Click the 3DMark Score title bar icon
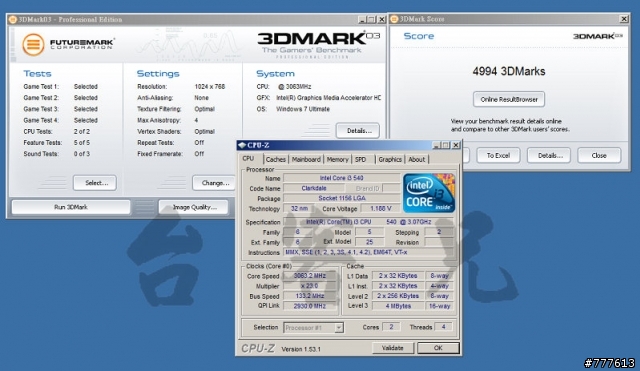This screenshot has height=371, width=640. (x=394, y=19)
